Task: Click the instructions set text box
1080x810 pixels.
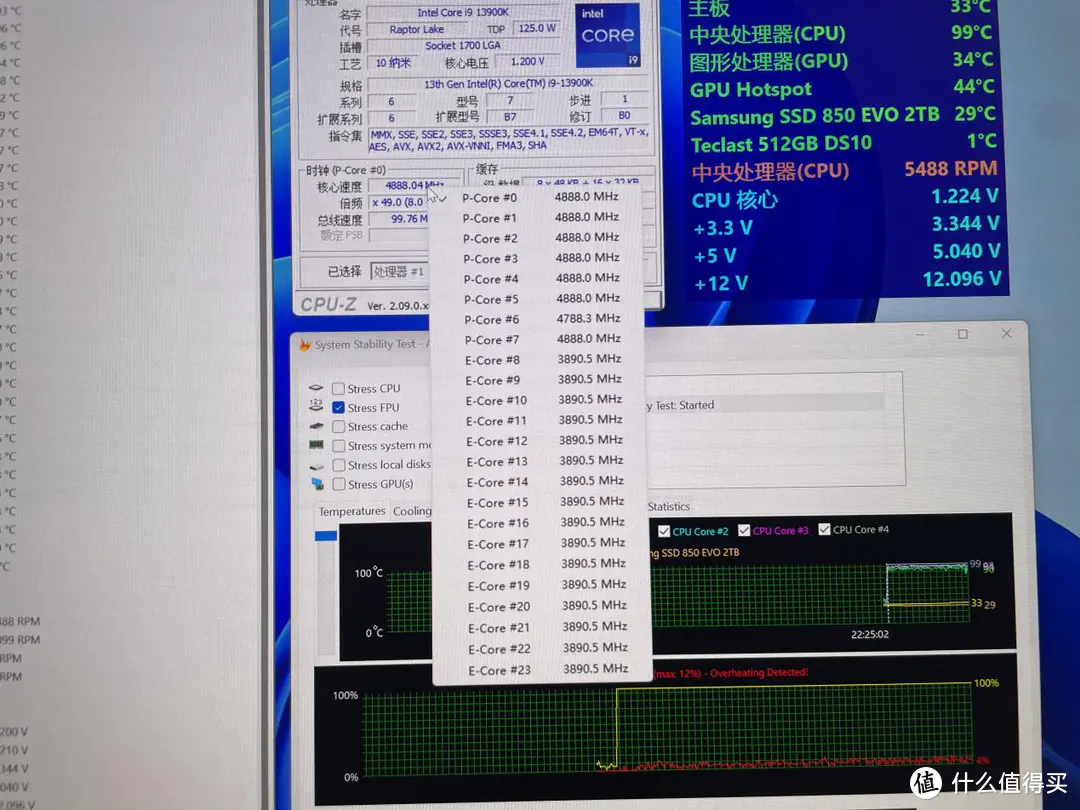Action: [x=509, y=139]
